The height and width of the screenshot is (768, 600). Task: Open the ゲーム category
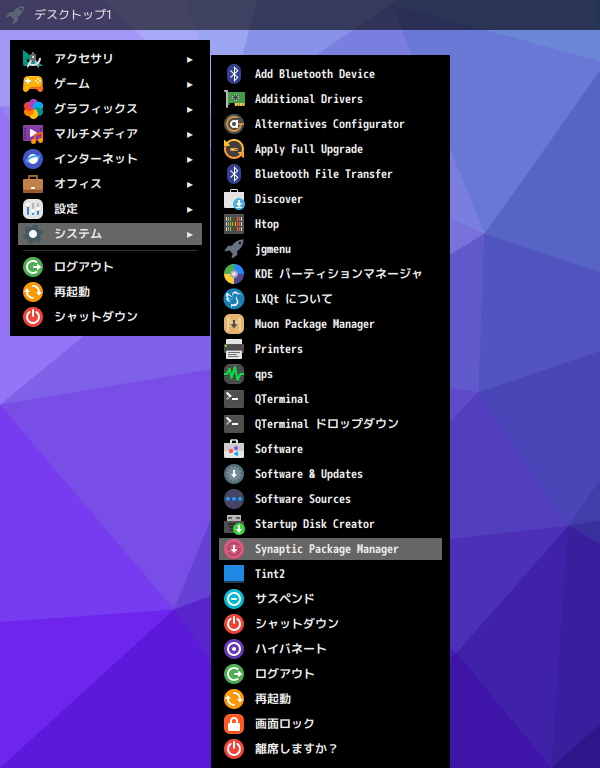tap(110, 84)
